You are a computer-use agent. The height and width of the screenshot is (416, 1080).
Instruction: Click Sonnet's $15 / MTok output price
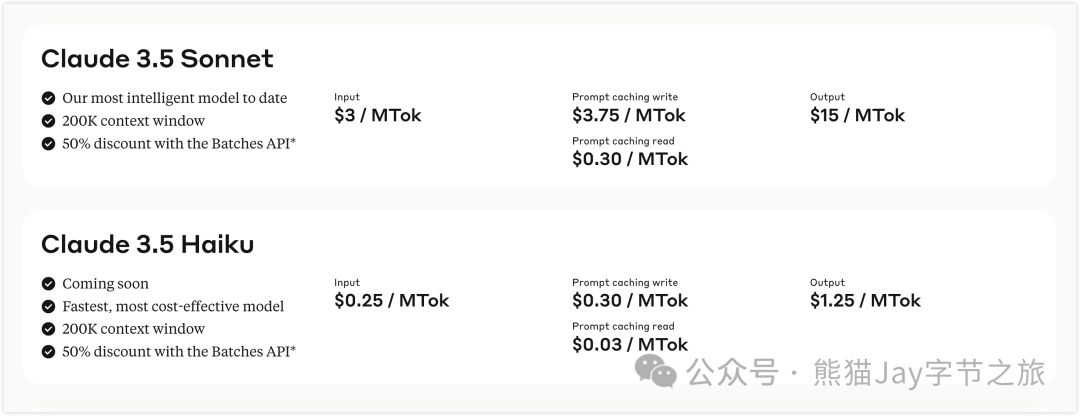(857, 115)
